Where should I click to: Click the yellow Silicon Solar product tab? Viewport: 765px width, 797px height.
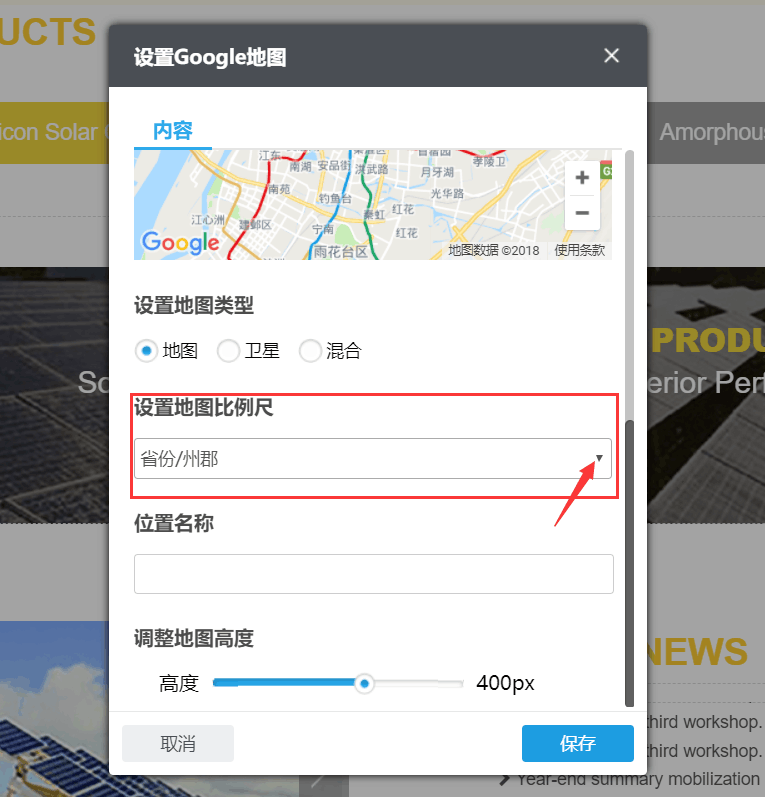click(x=54, y=132)
